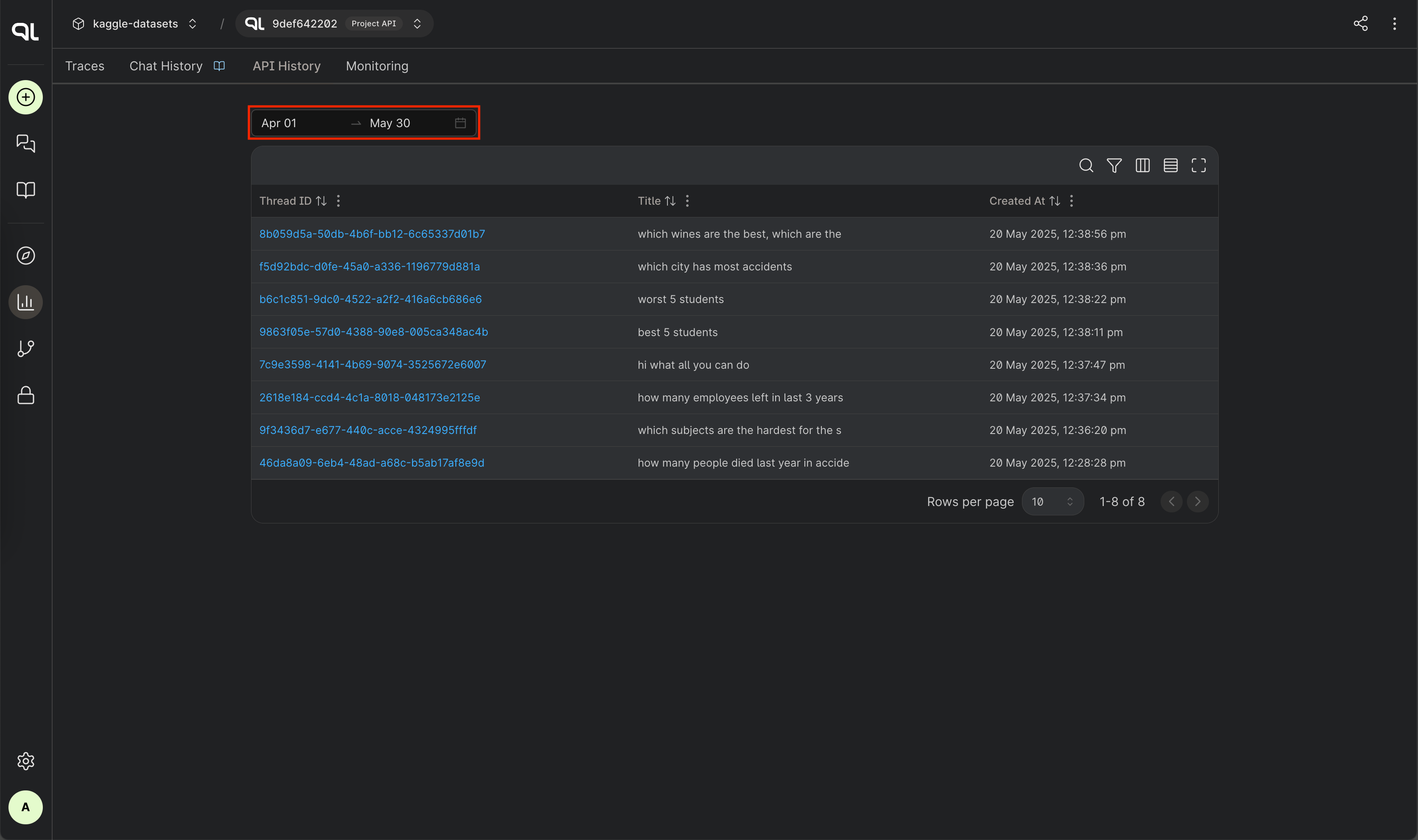Go to previous page of results
This screenshot has height=840, width=1418.
[1172, 501]
